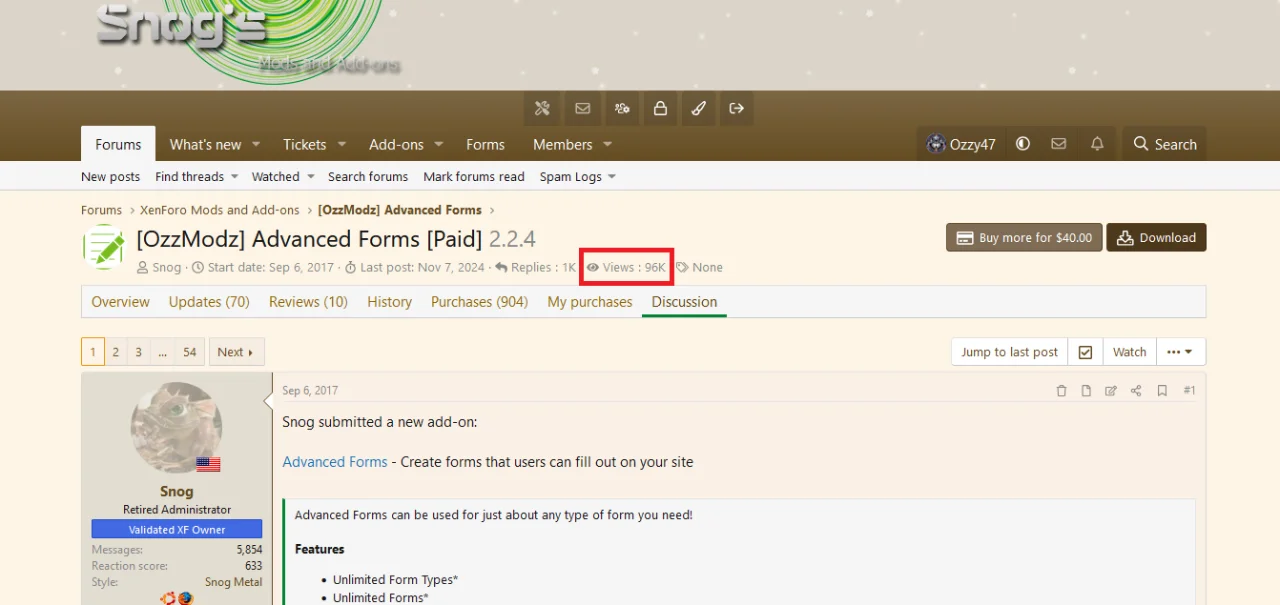
Task: Delete post #1 with trash icon
Action: tap(1061, 391)
